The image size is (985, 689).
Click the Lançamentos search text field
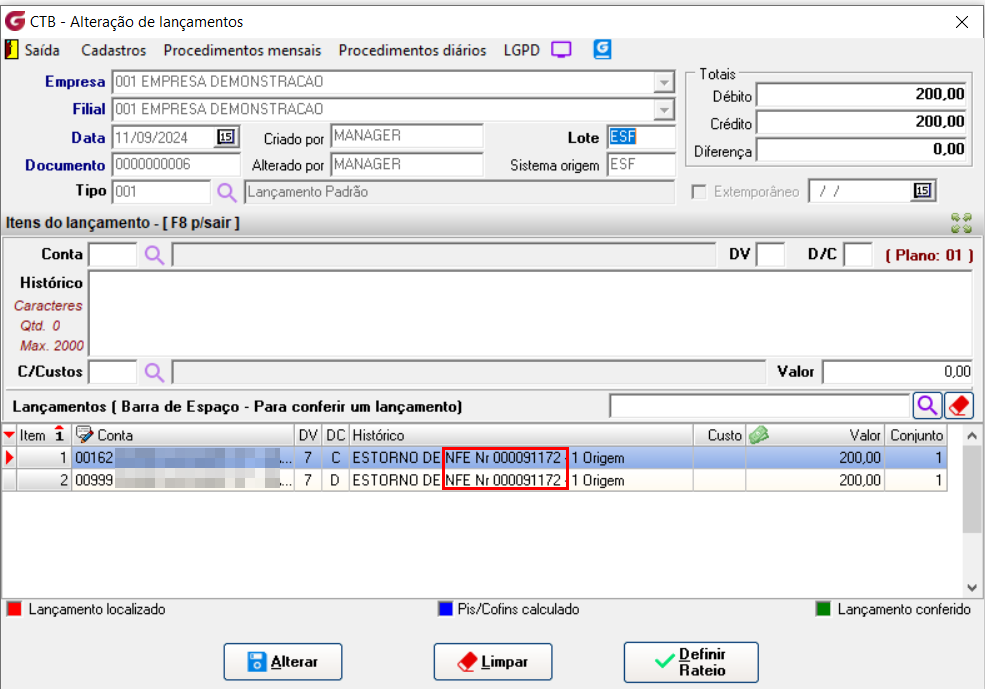click(759, 406)
